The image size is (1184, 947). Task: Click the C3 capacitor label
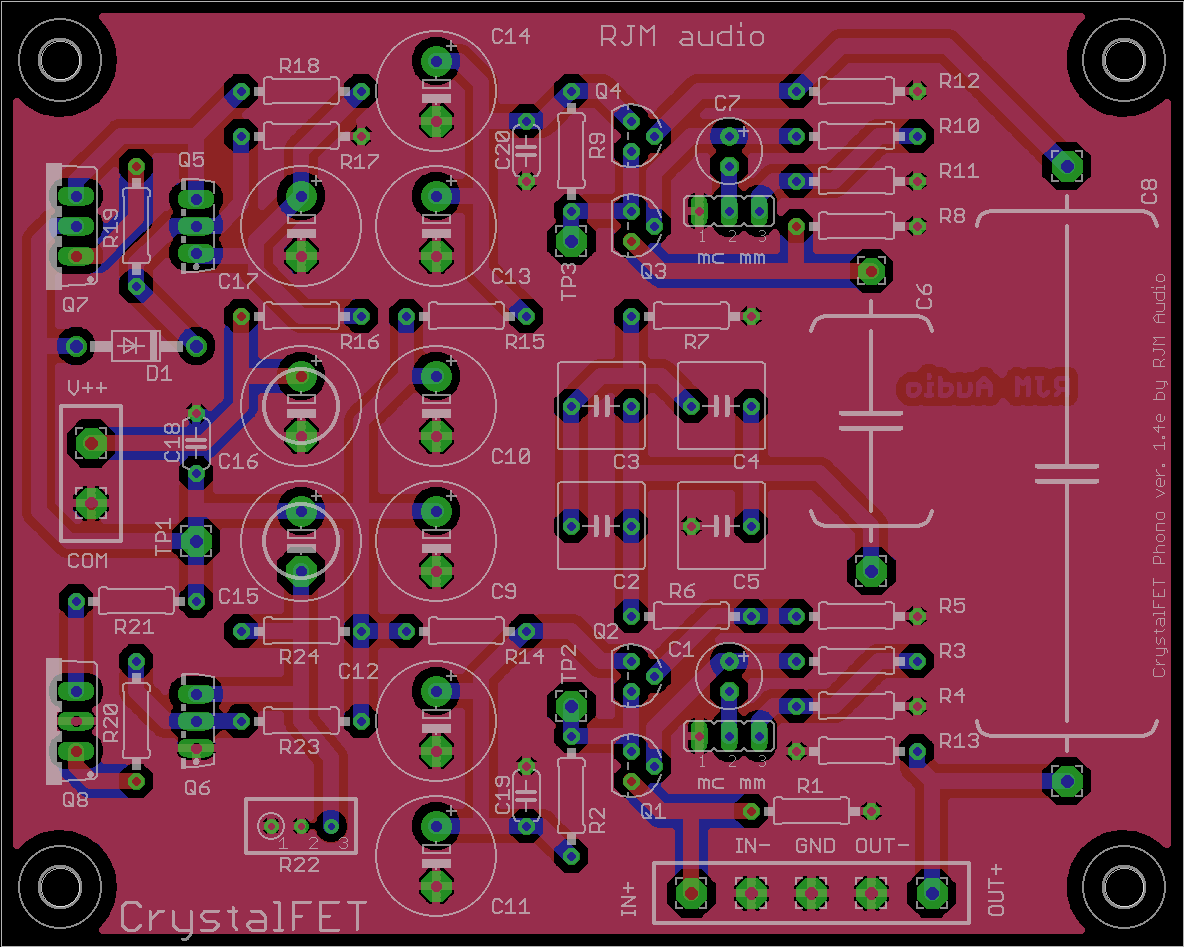pyautogui.click(x=626, y=461)
